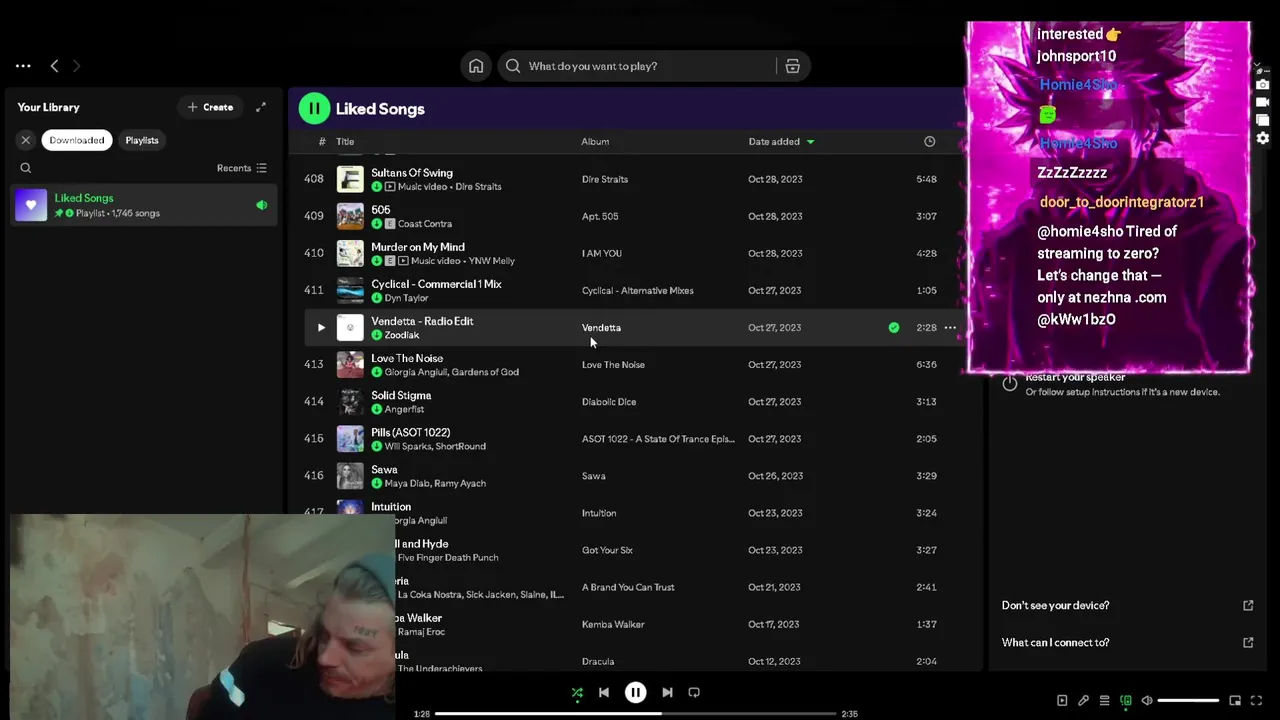Open album A Brand You Can Trust
Image resolution: width=1280 pixels, height=720 pixels.
pos(628,587)
